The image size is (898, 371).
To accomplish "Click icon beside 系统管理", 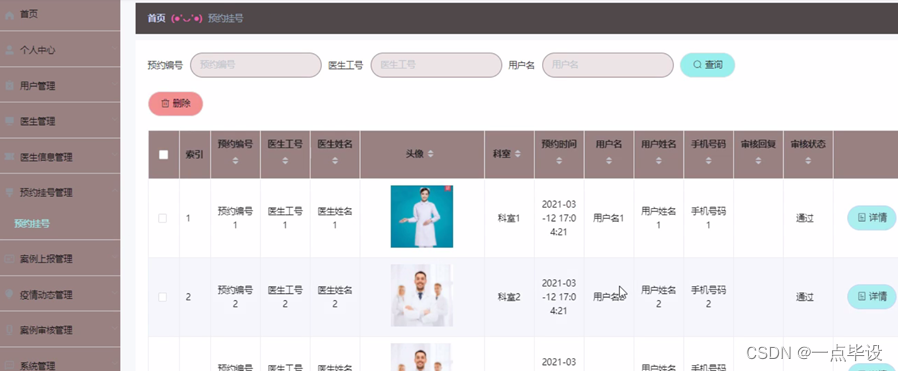I will [x=9, y=364].
